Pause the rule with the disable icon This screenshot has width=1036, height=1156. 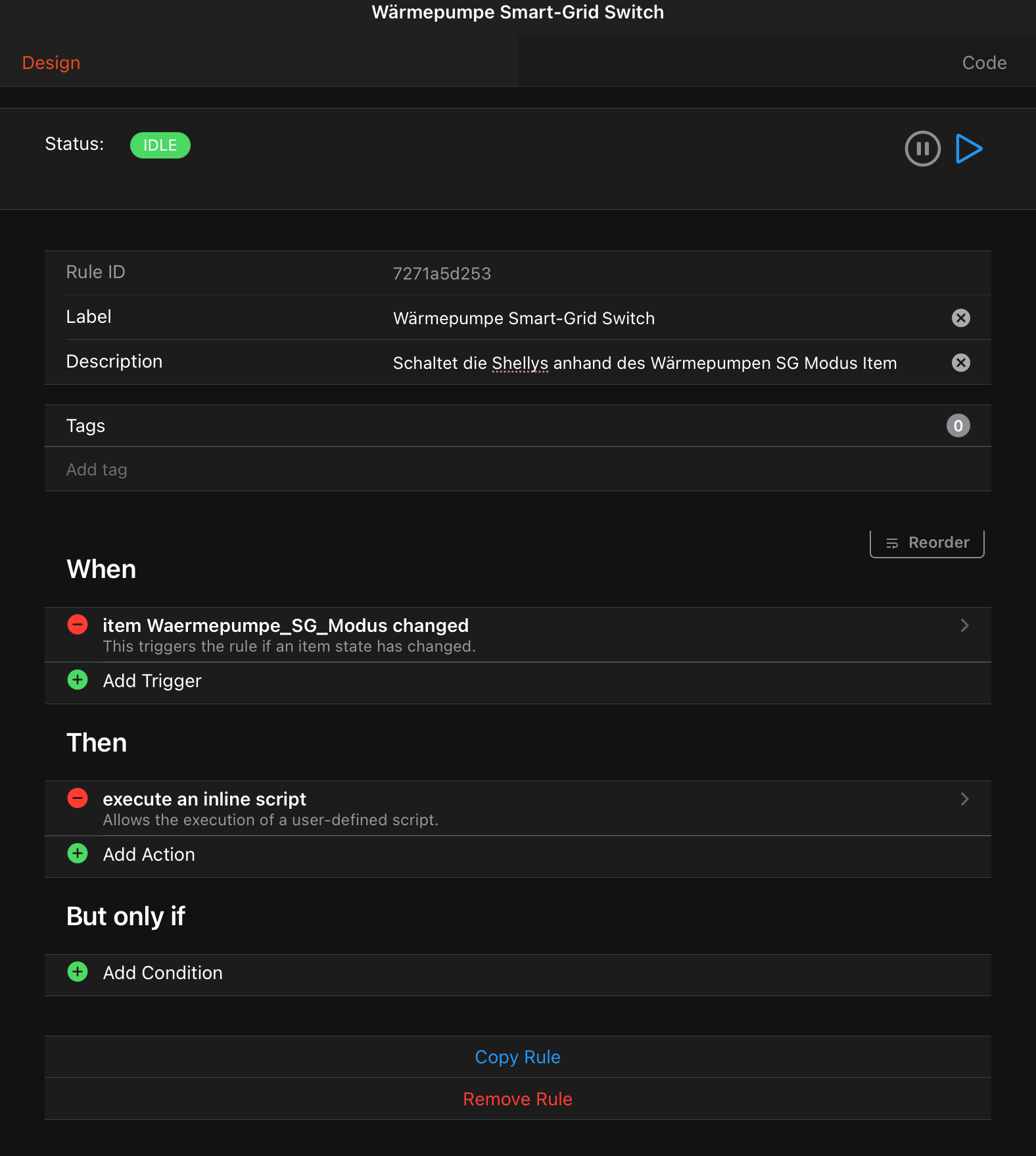pyautogui.click(x=922, y=149)
